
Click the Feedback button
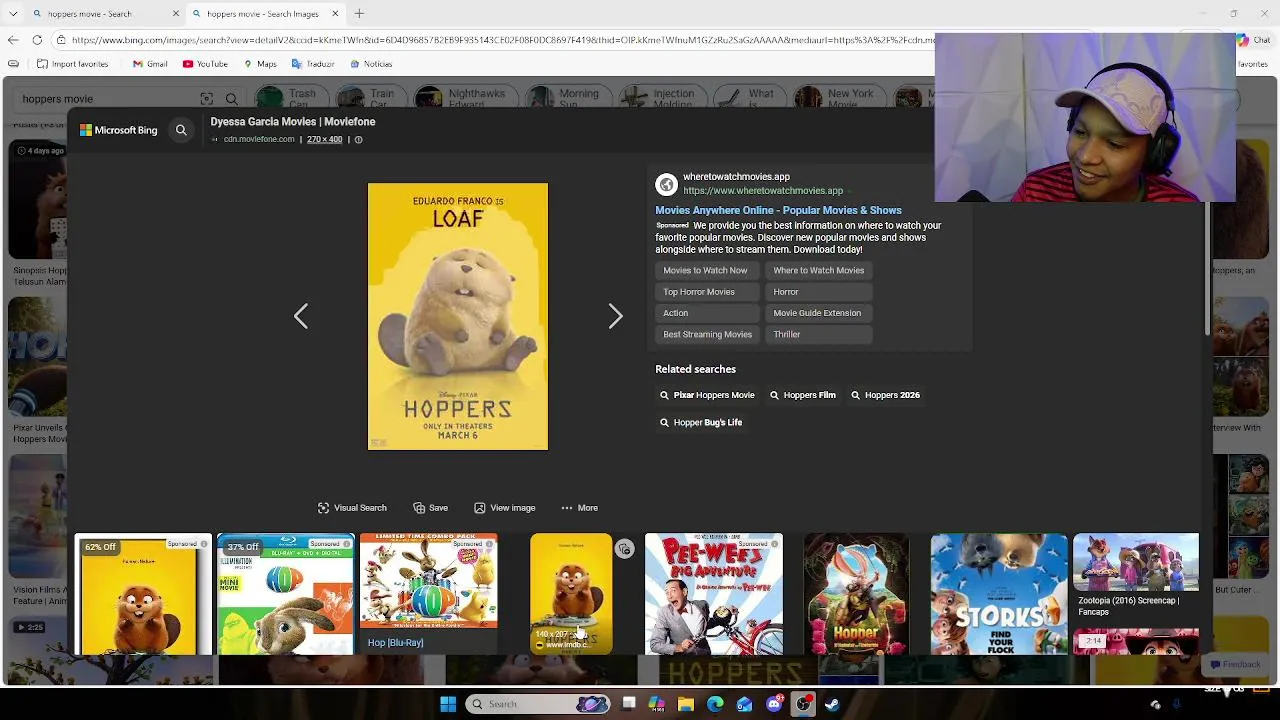pos(1235,664)
